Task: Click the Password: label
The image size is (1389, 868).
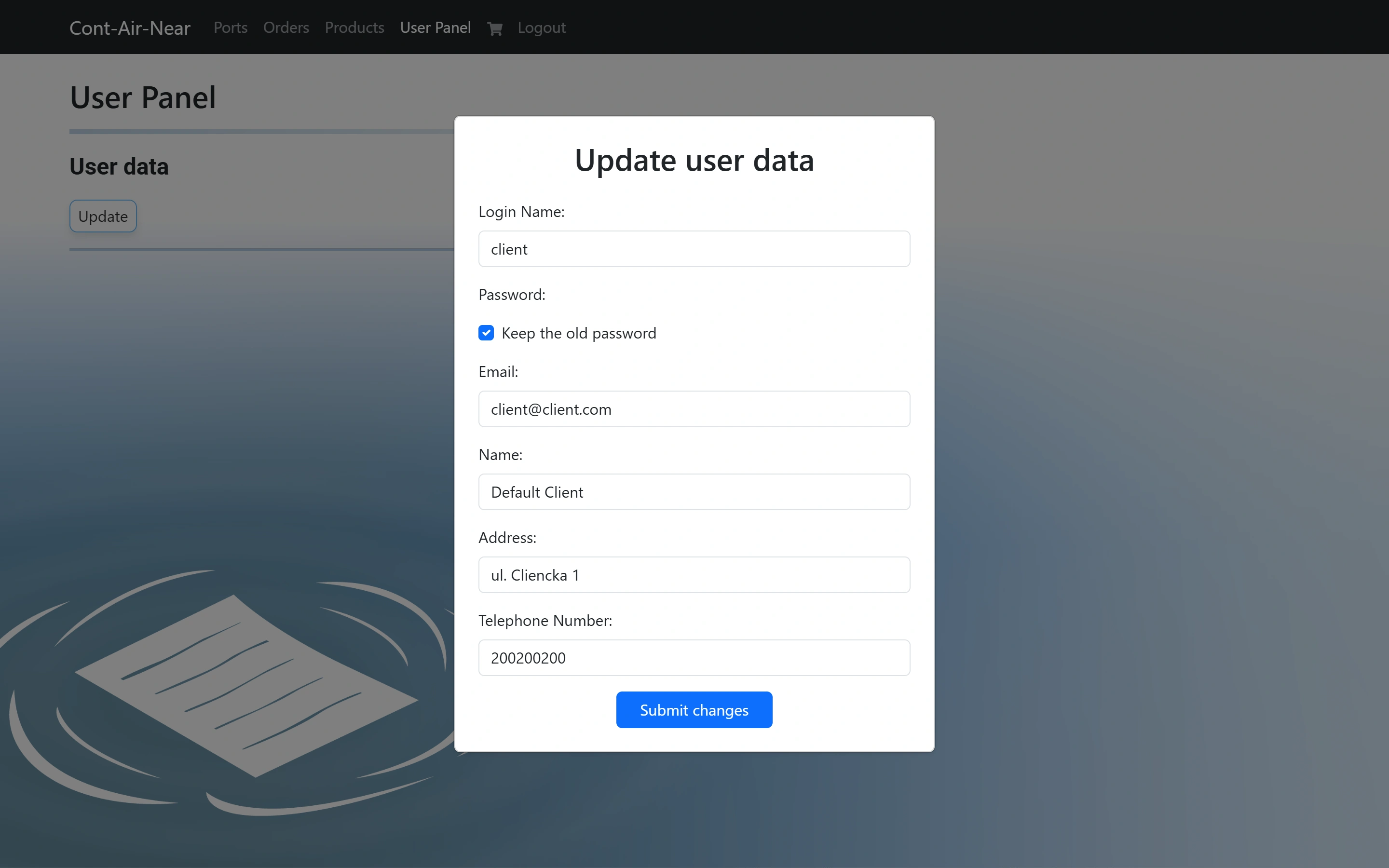Action: click(512, 295)
